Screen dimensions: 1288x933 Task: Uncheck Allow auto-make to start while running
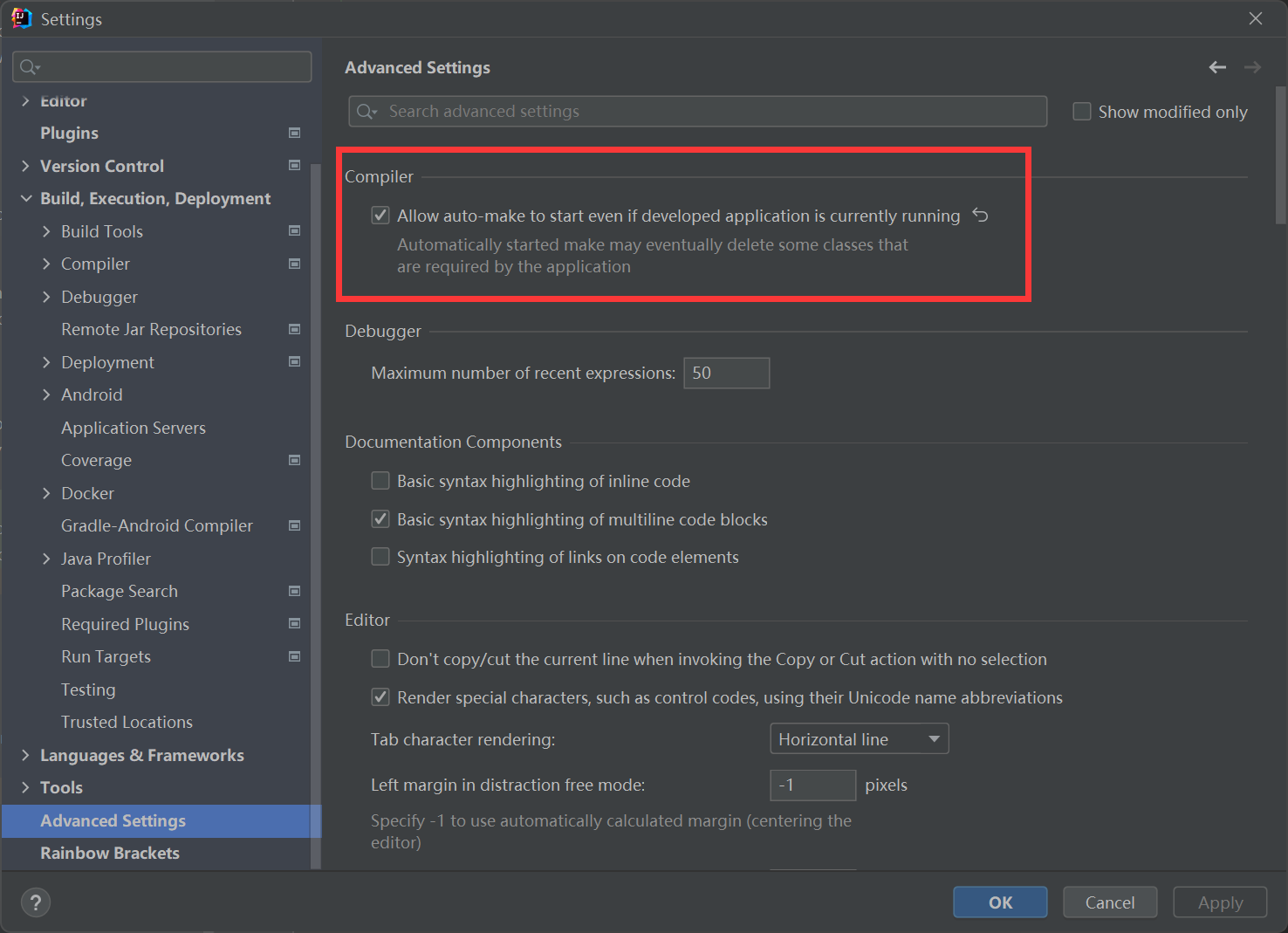(380, 216)
